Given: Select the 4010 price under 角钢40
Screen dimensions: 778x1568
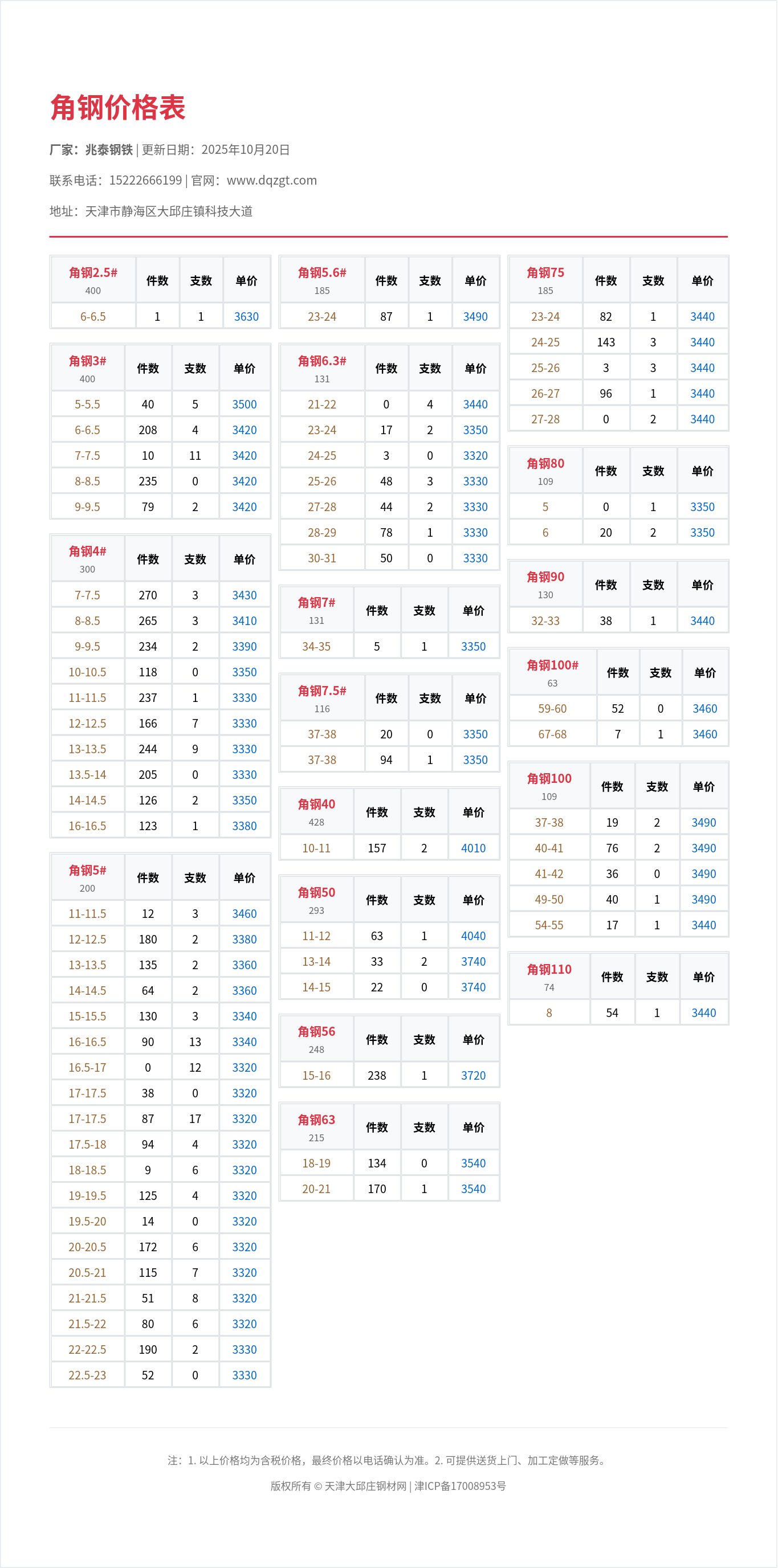Looking at the screenshot, I should tap(473, 848).
